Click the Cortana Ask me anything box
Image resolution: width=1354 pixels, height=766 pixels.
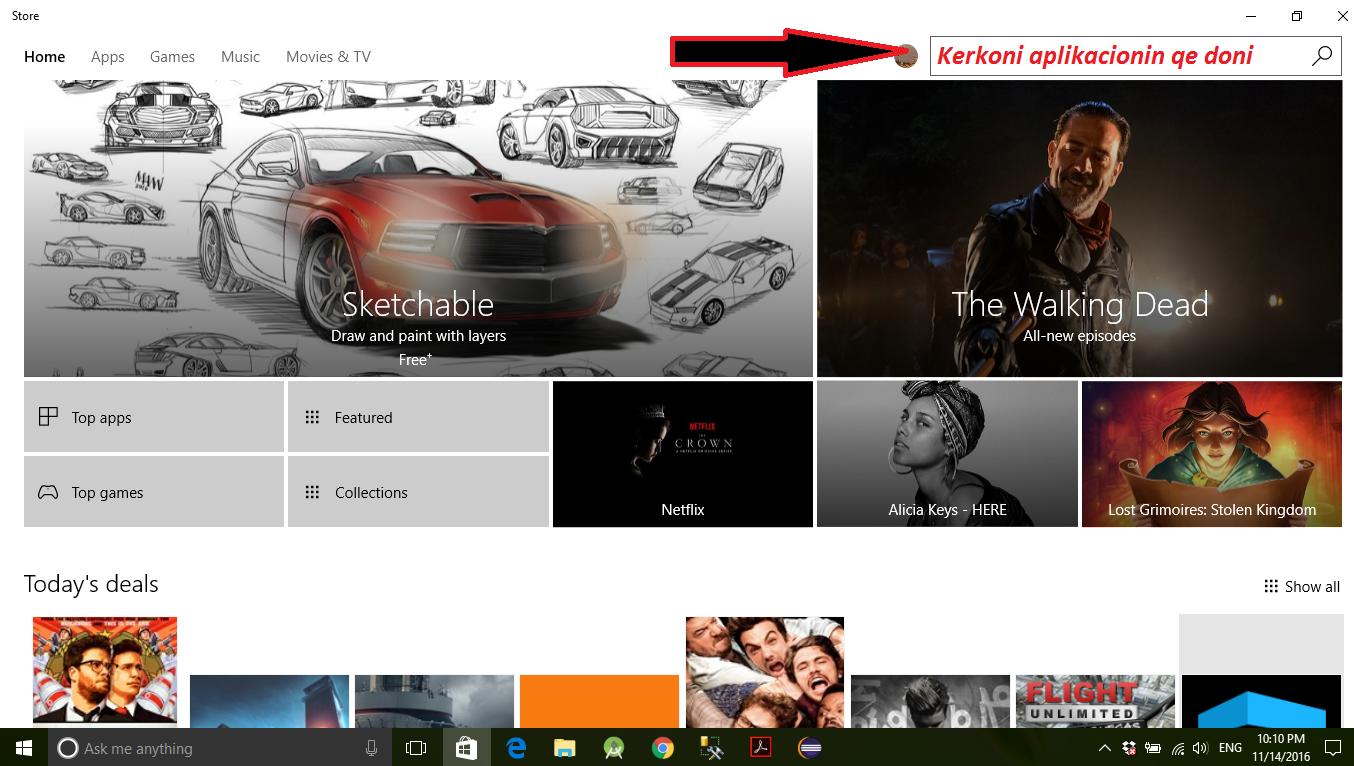pos(221,747)
